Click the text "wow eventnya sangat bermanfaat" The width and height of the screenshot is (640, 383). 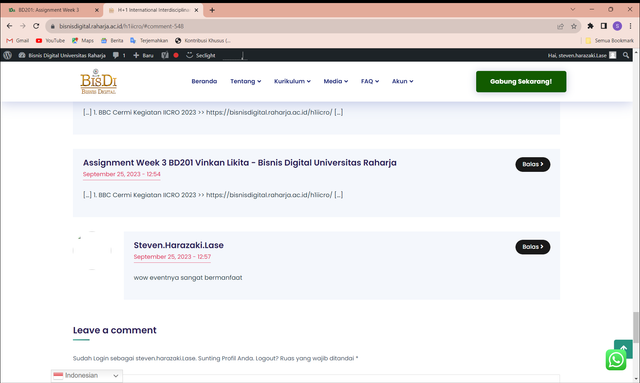(188, 278)
